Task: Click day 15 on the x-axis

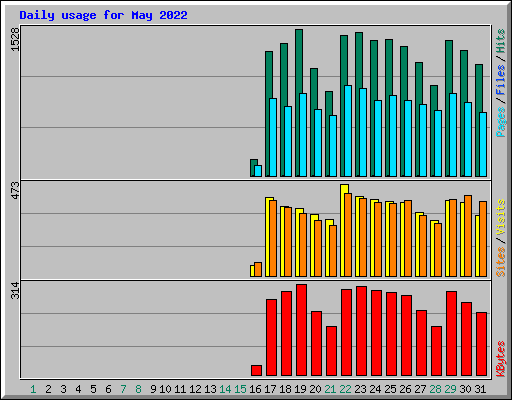Action: [240, 389]
